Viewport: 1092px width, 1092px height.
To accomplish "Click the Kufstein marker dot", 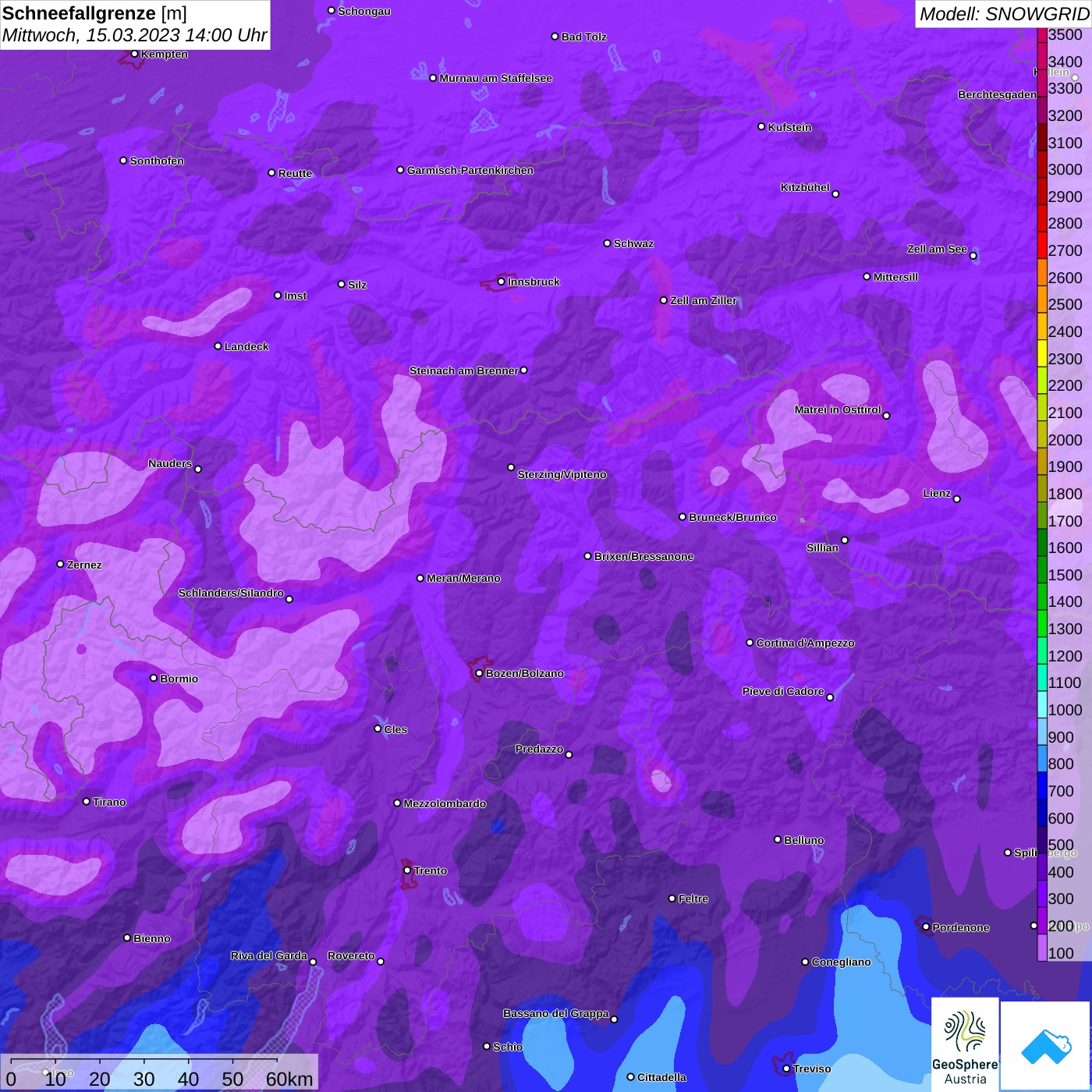I will [x=761, y=126].
